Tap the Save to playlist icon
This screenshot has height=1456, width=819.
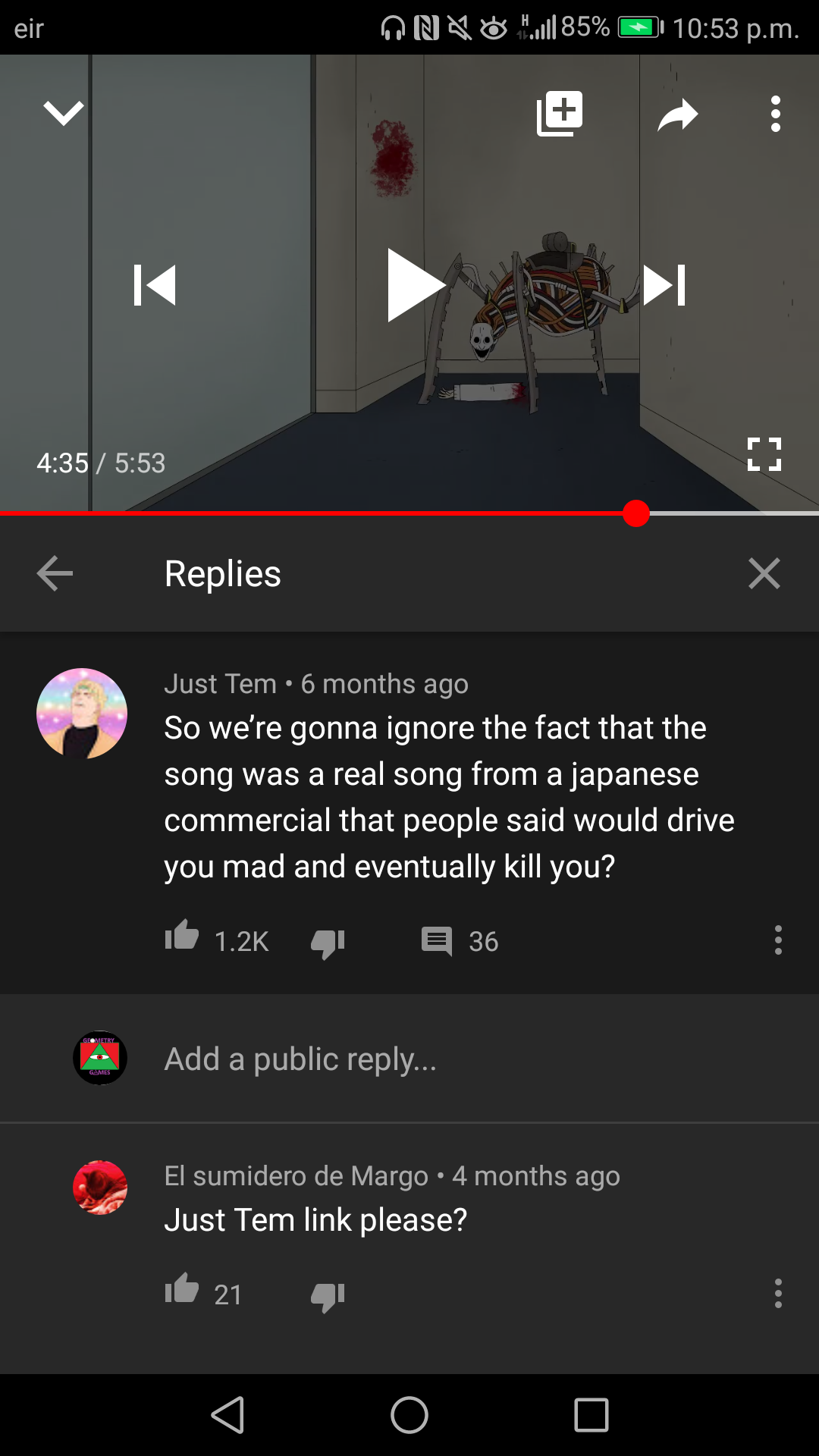coord(560,114)
